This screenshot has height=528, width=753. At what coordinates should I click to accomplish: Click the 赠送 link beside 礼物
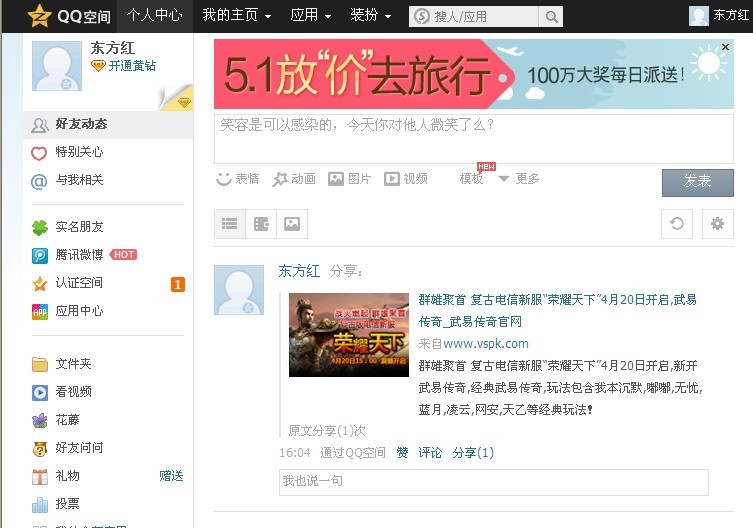171,476
